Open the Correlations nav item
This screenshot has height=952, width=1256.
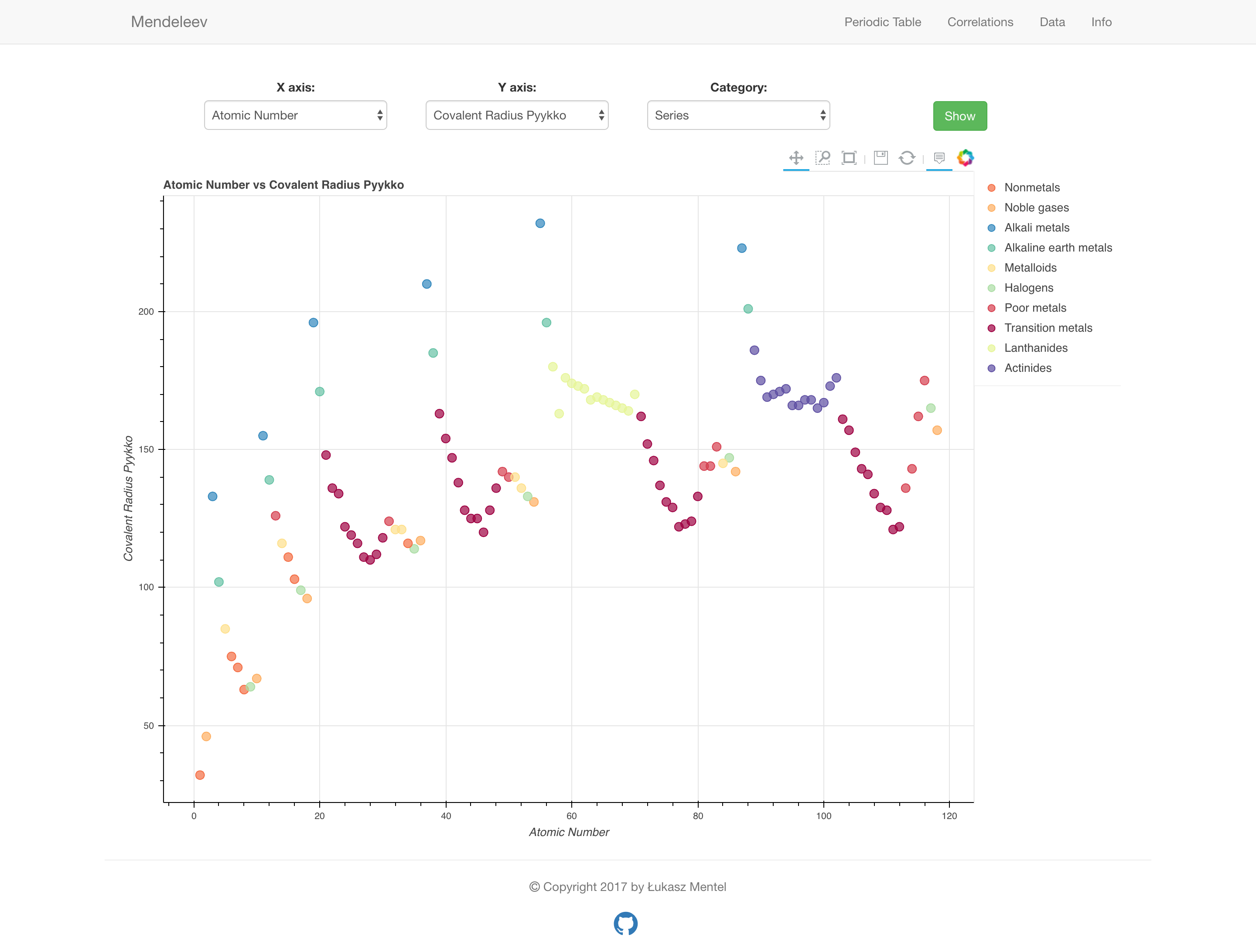click(980, 22)
